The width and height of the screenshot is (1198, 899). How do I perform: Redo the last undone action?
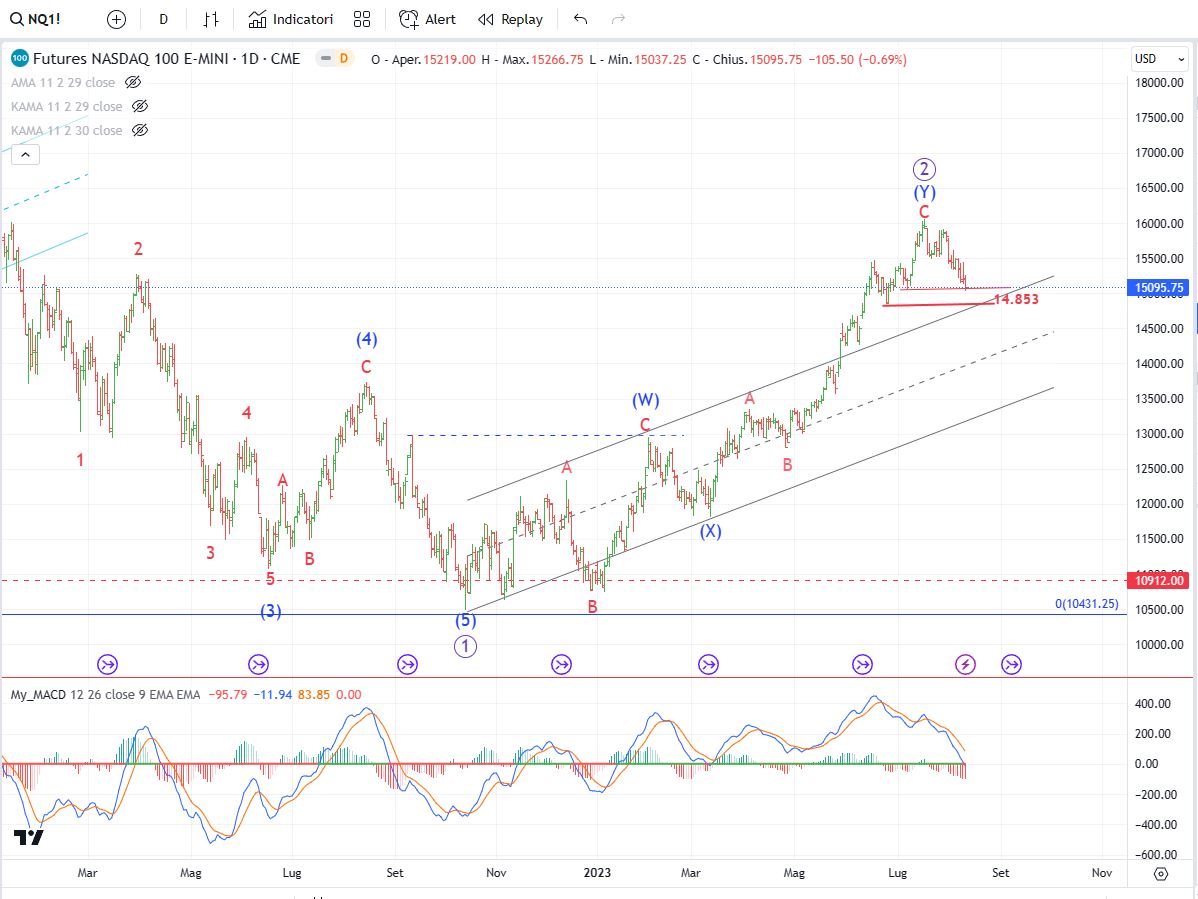[x=619, y=19]
